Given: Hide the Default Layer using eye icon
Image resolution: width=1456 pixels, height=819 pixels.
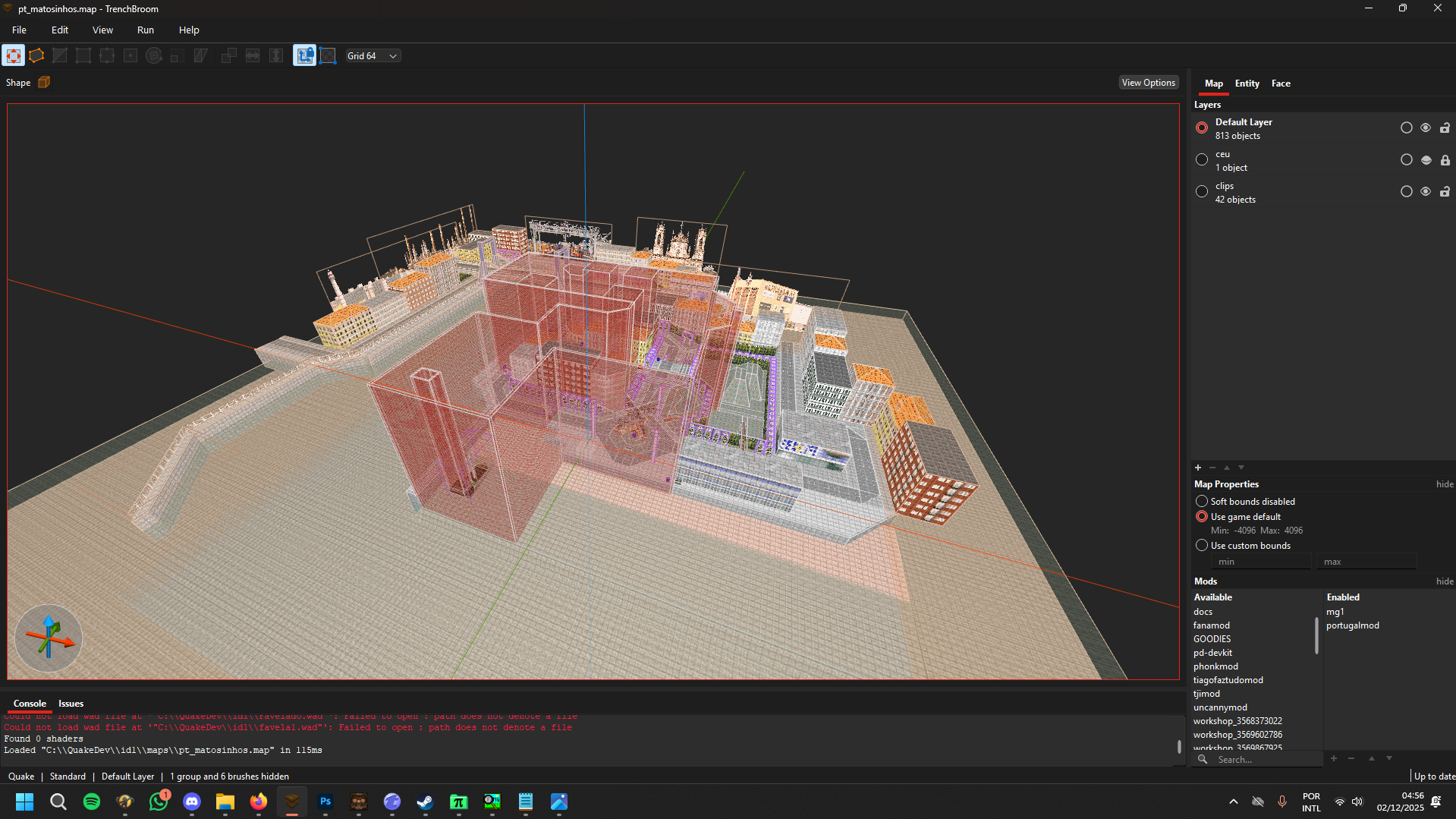Looking at the screenshot, I should click(x=1426, y=128).
